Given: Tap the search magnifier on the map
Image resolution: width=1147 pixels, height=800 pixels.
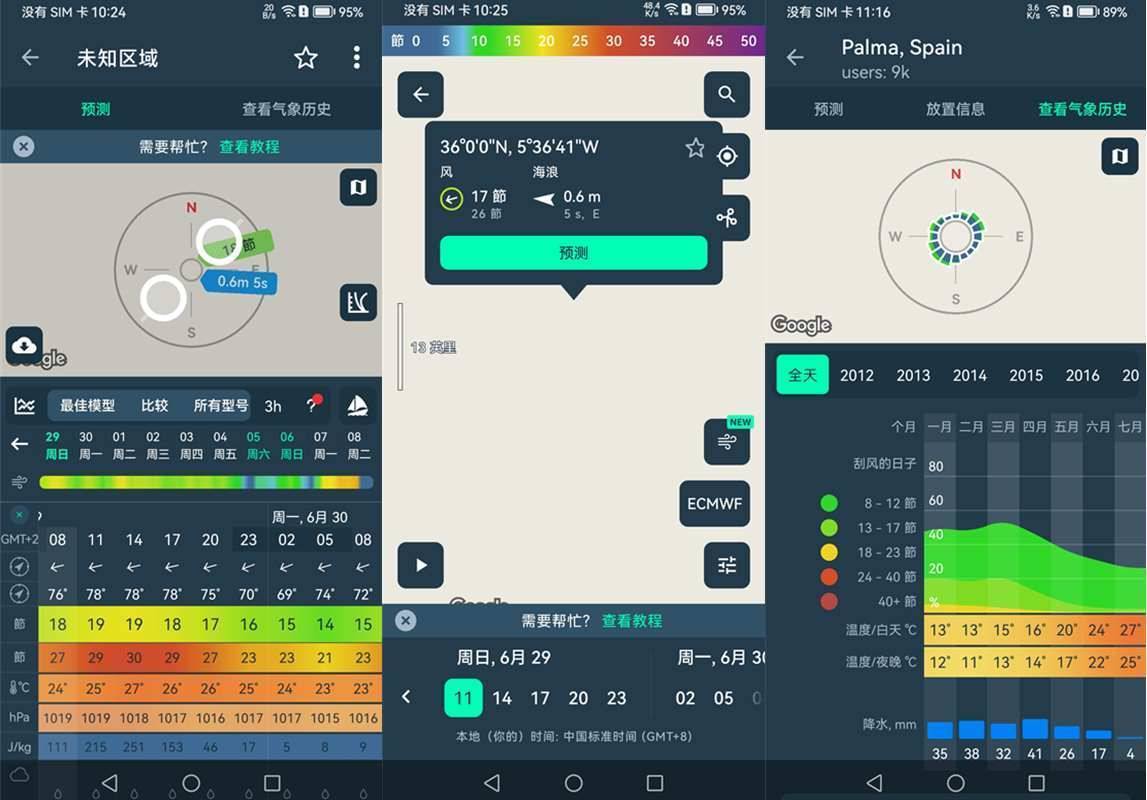Looking at the screenshot, I should click(727, 95).
